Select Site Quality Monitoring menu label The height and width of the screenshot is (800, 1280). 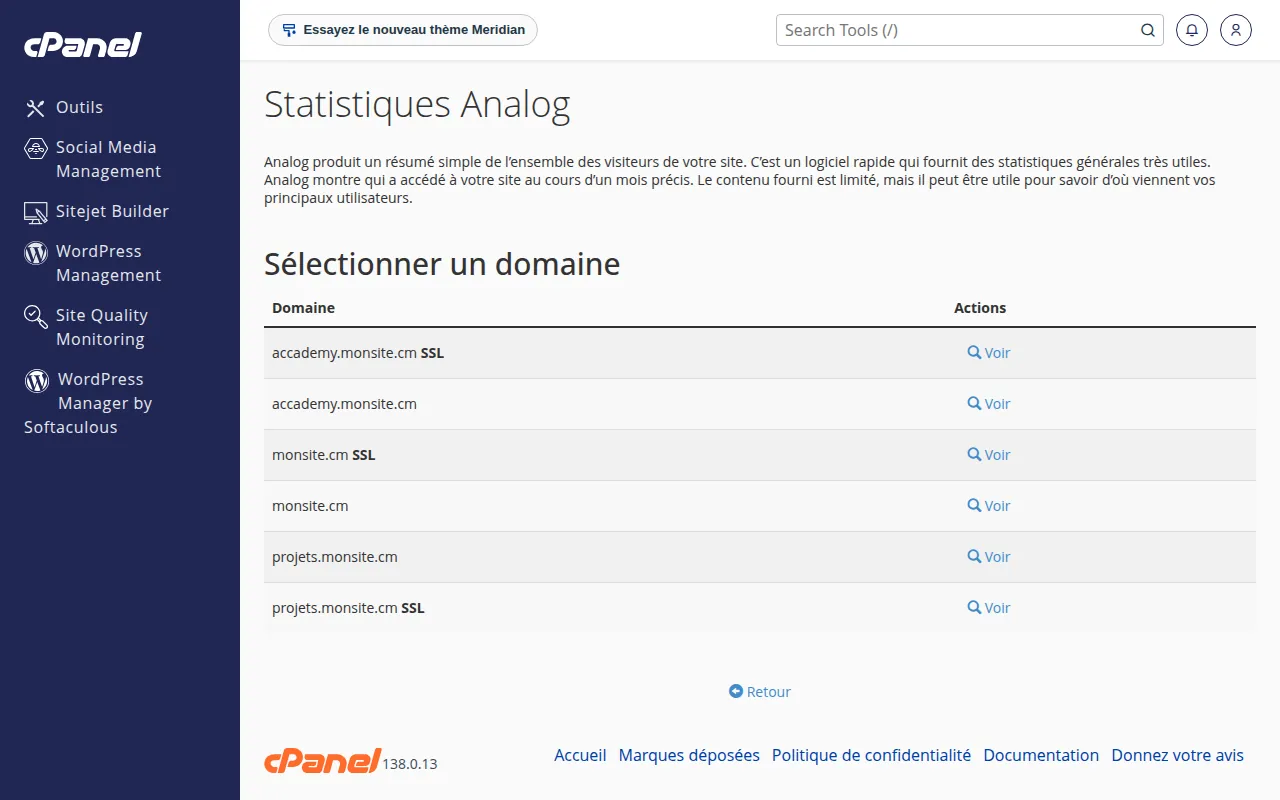tap(102, 327)
